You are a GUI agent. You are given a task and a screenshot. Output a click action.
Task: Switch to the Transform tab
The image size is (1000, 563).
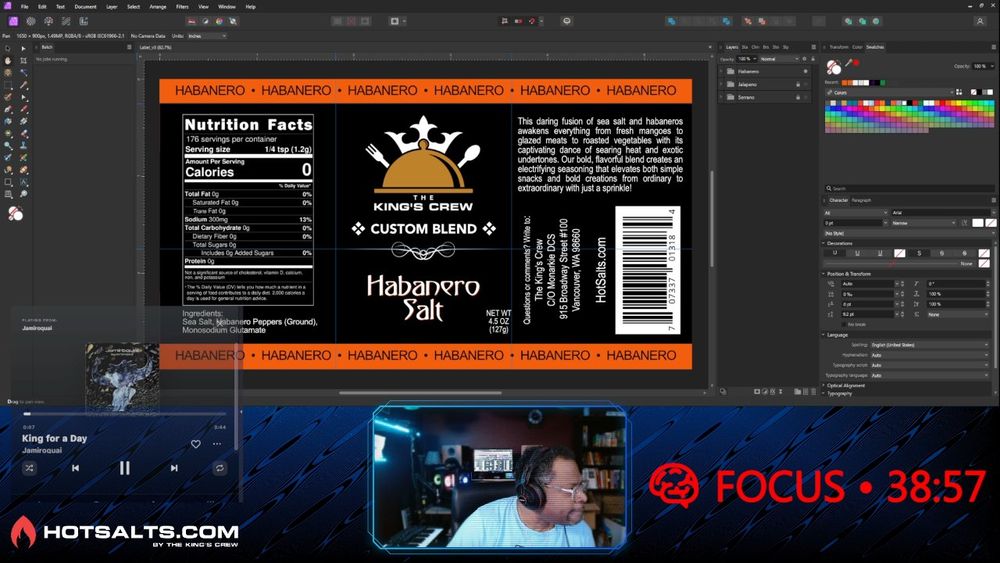coord(839,47)
